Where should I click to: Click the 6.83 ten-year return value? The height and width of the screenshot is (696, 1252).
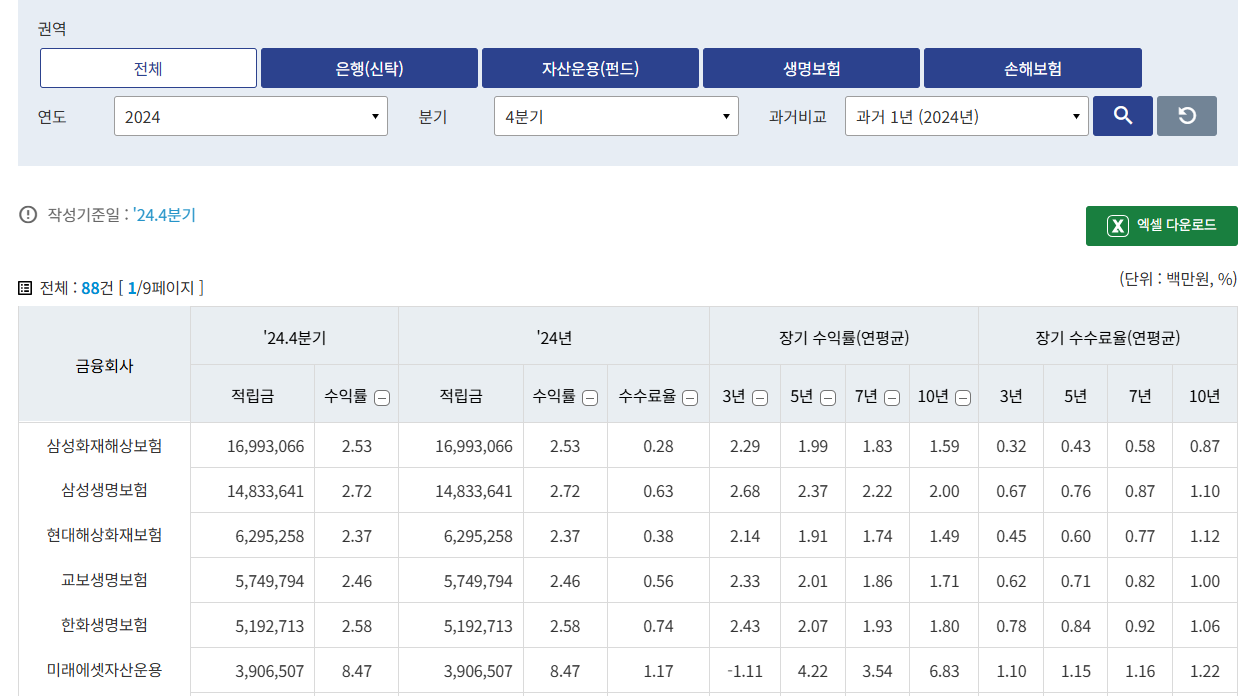pos(944,671)
